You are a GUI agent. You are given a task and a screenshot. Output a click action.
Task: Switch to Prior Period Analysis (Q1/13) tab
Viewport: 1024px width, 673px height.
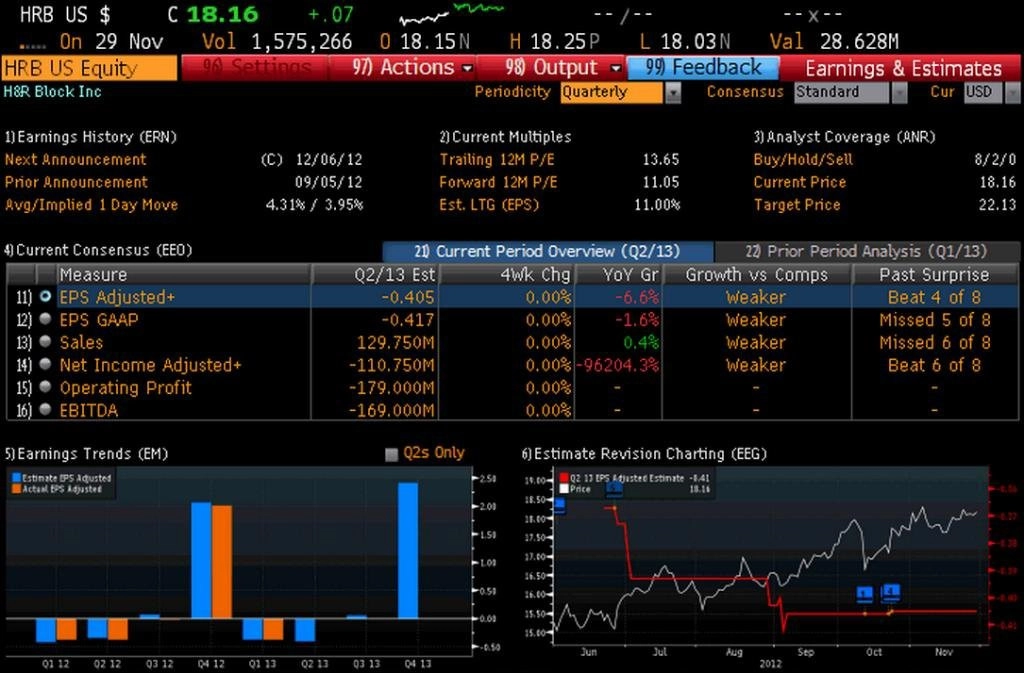[x=867, y=251]
